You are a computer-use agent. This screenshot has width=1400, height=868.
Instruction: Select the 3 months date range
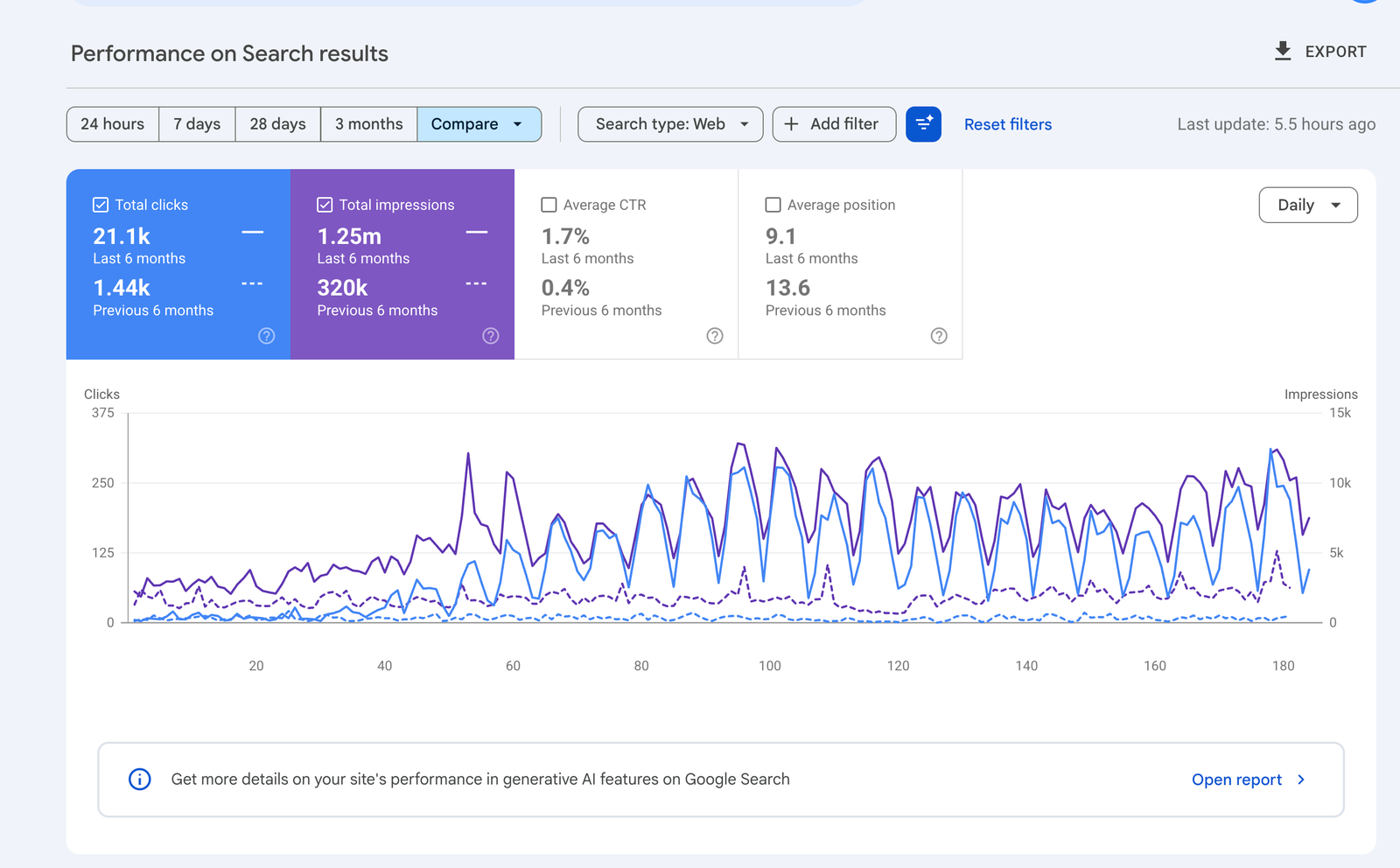(x=369, y=124)
